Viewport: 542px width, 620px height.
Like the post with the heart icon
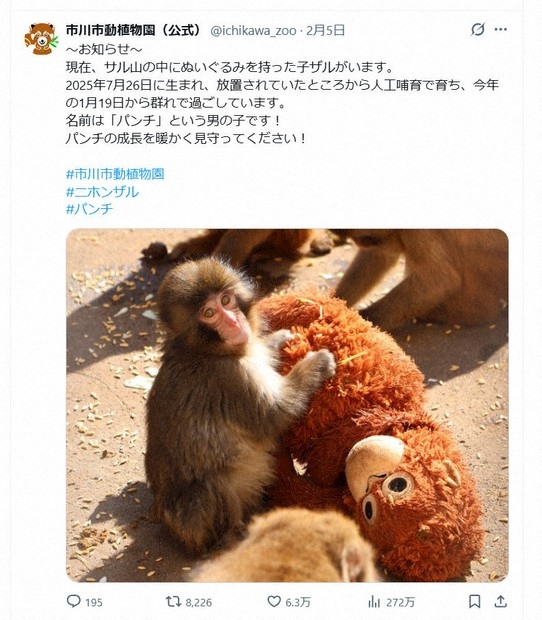(x=274, y=602)
